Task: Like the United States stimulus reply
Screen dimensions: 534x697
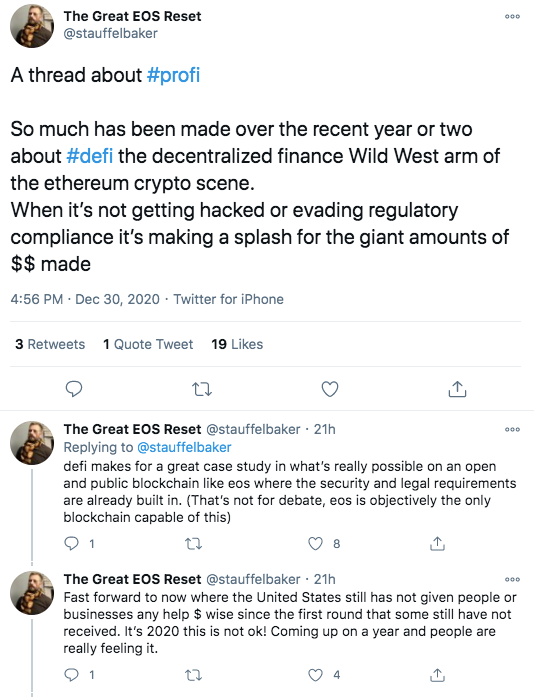Action: point(315,675)
